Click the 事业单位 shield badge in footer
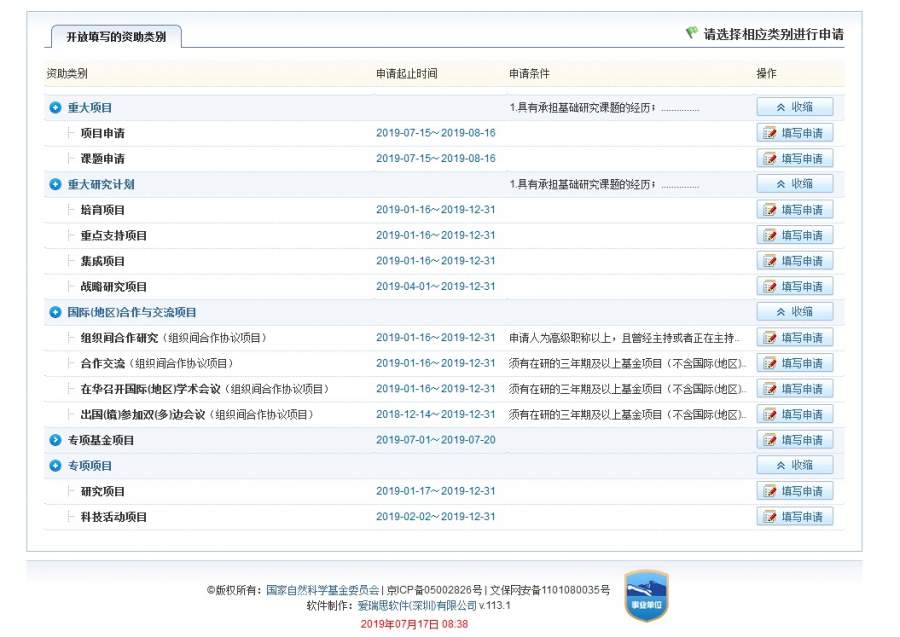Image resolution: width=900 pixels, height=637 pixels. pyautogui.click(x=646, y=596)
